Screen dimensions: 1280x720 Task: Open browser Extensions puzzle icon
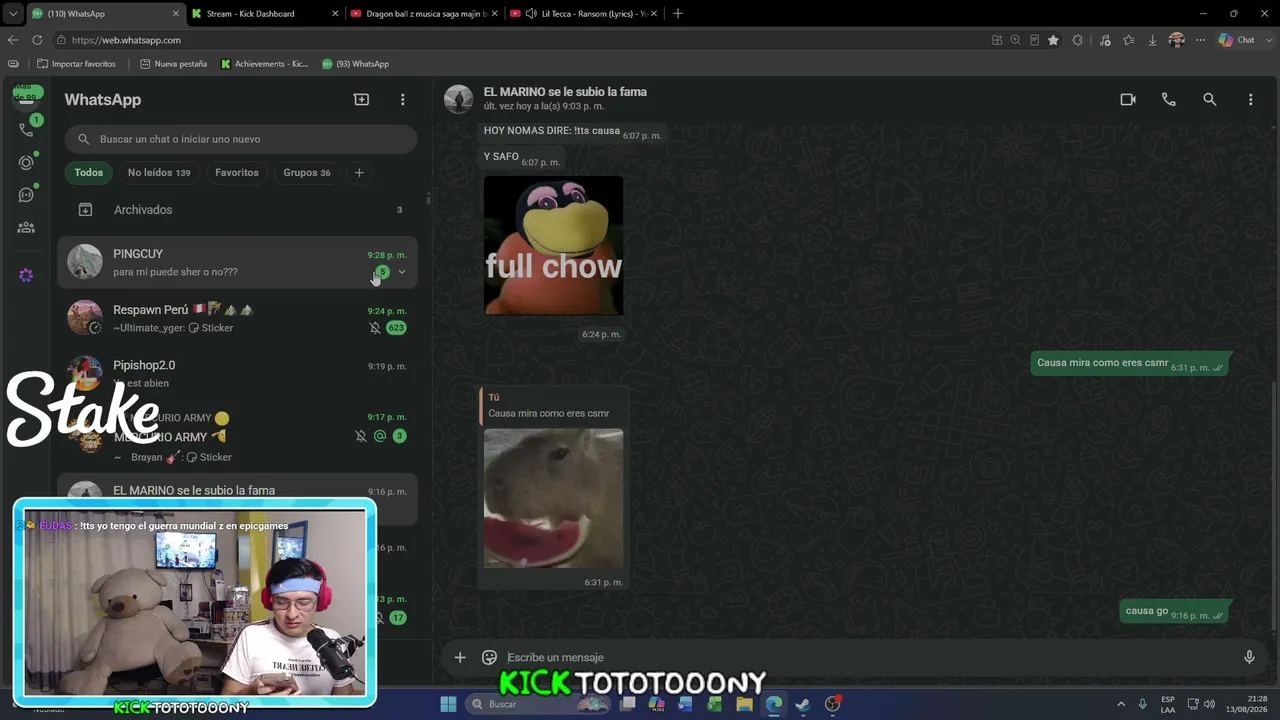1078,40
